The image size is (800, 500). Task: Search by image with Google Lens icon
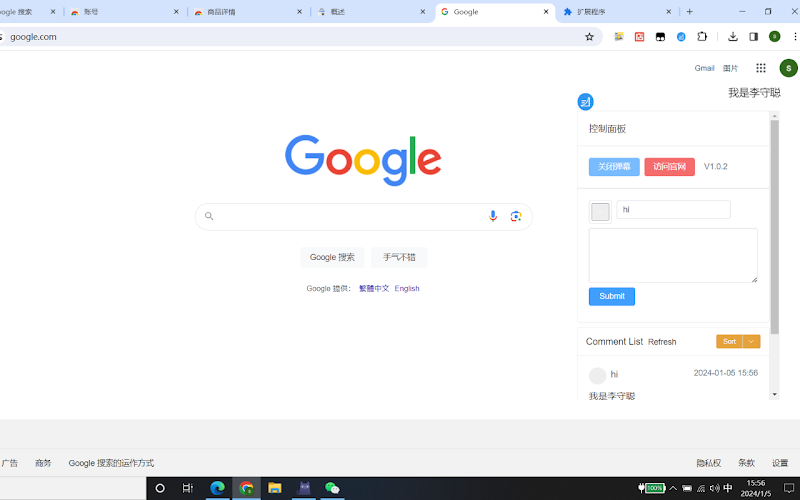coord(516,216)
